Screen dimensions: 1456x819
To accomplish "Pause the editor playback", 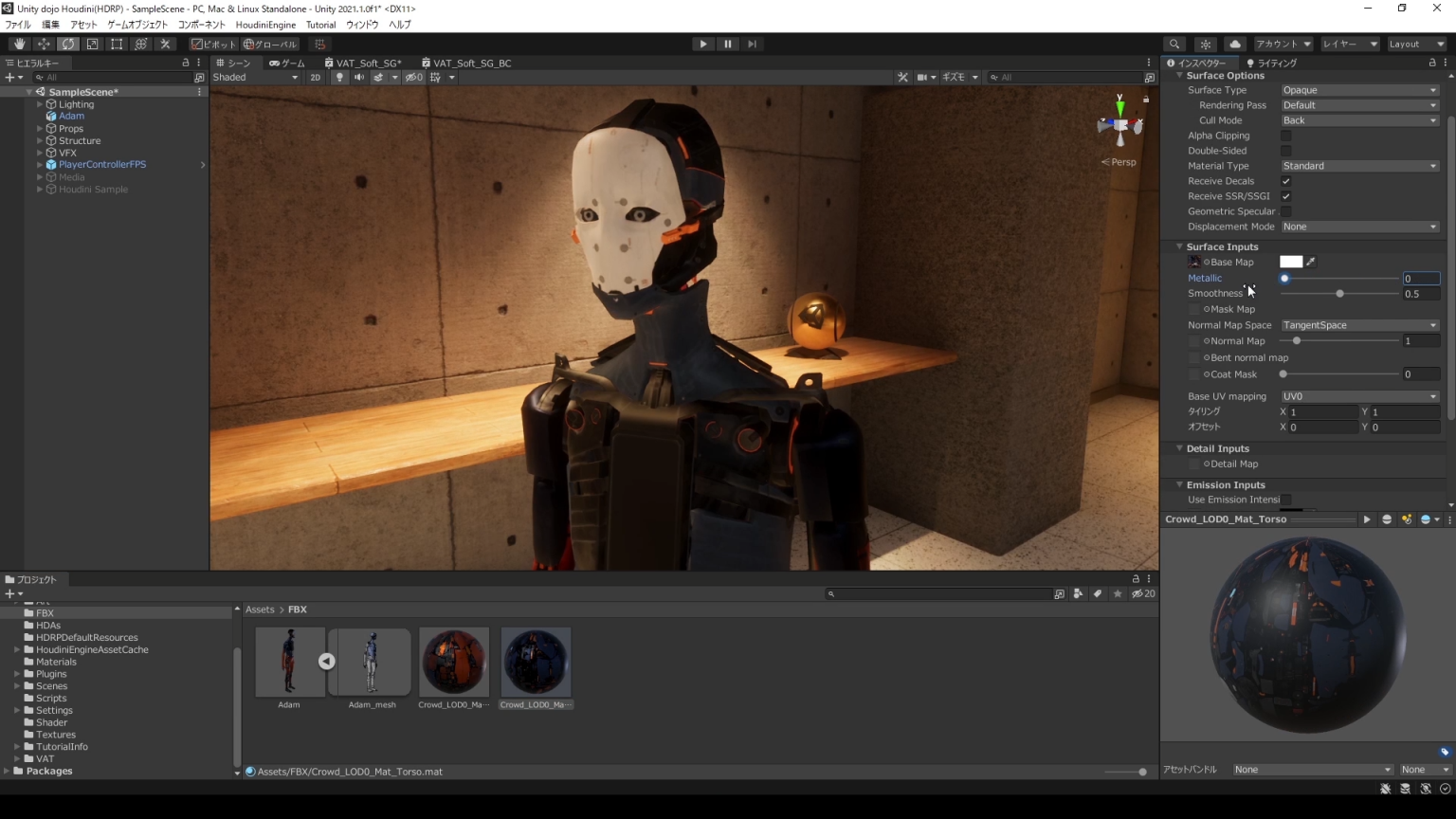I will tap(727, 44).
